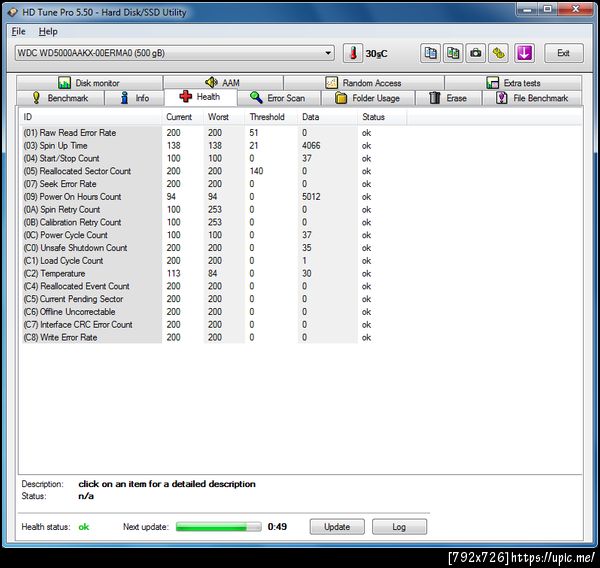
Task: Select the (07) Seek Error Rate row
Action: [x=214, y=184]
